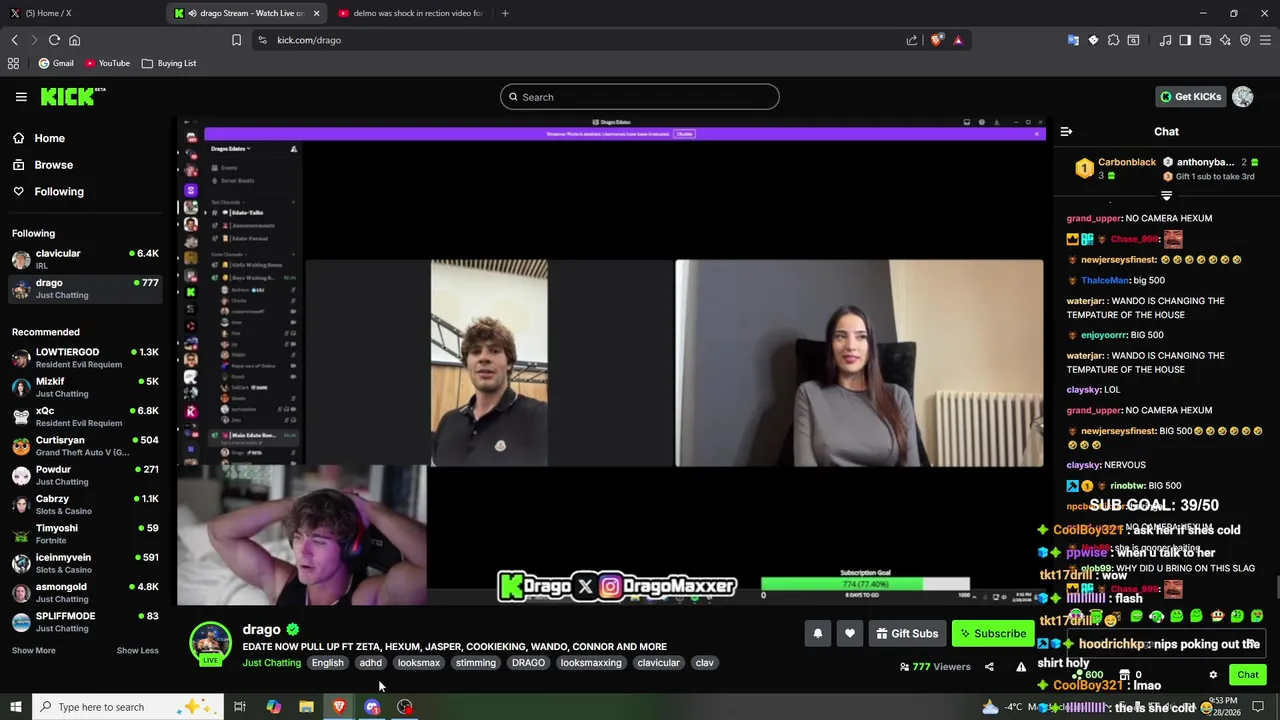The width and height of the screenshot is (1280, 720).
Task: Open the user profile avatar menu
Action: coord(1243,97)
